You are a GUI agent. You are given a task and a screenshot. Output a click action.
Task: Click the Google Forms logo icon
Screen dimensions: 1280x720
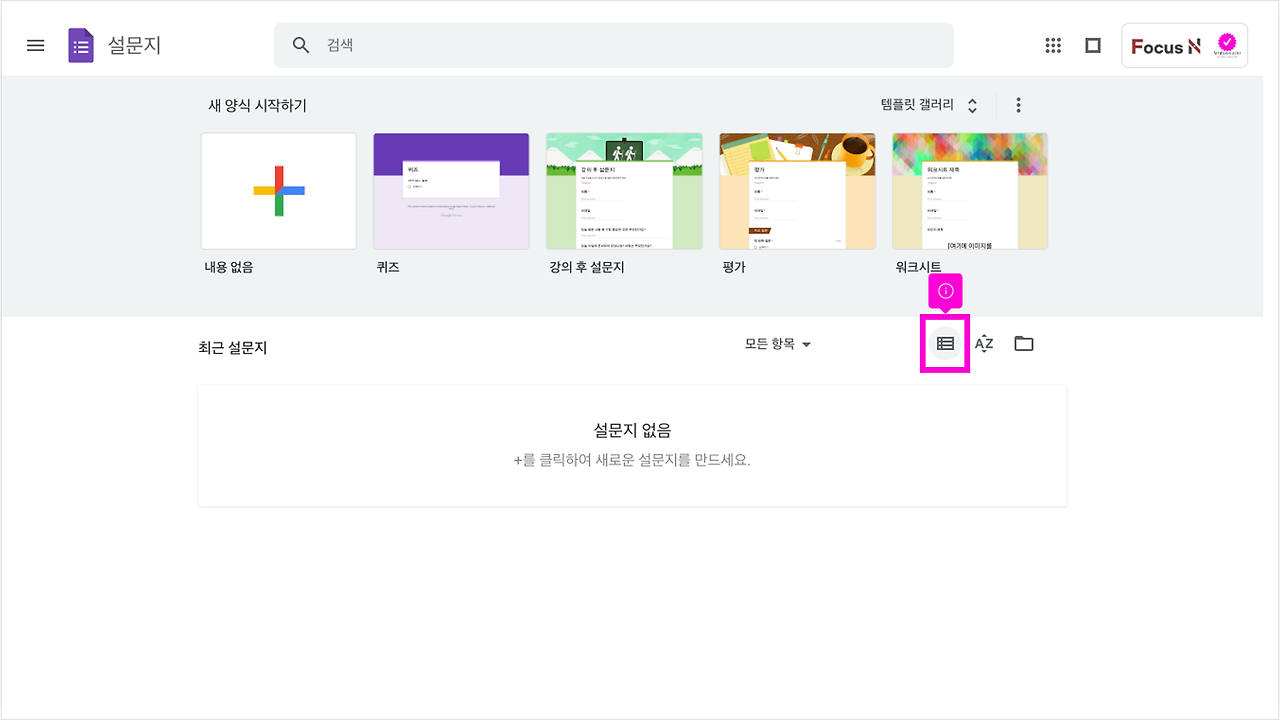click(x=80, y=45)
